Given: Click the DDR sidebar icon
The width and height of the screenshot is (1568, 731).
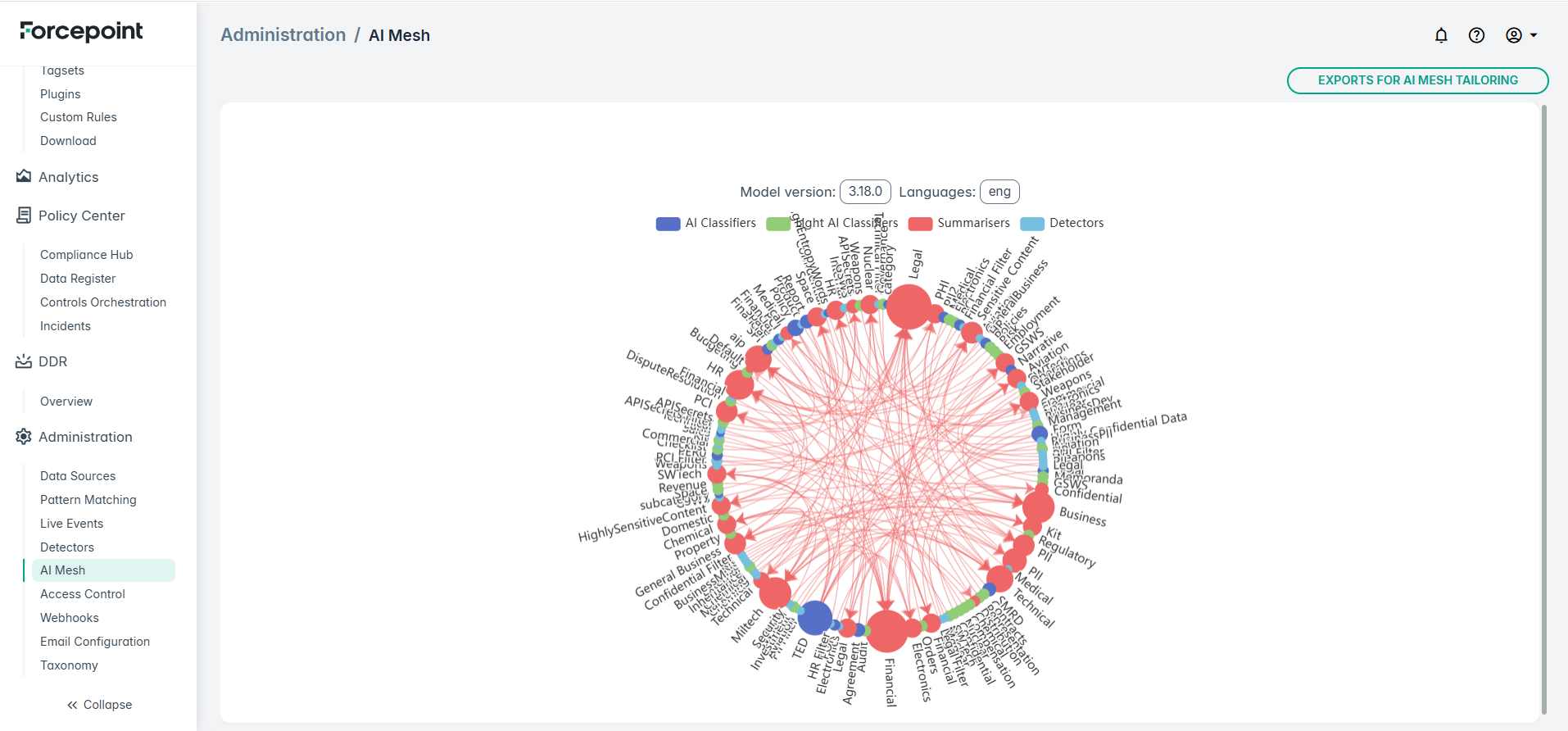Looking at the screenshot, I should point(24,361).
